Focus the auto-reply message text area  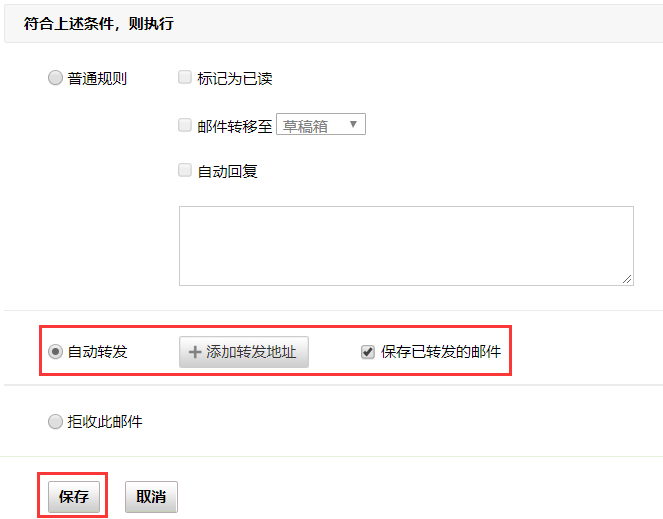click(x=405, y=245)
